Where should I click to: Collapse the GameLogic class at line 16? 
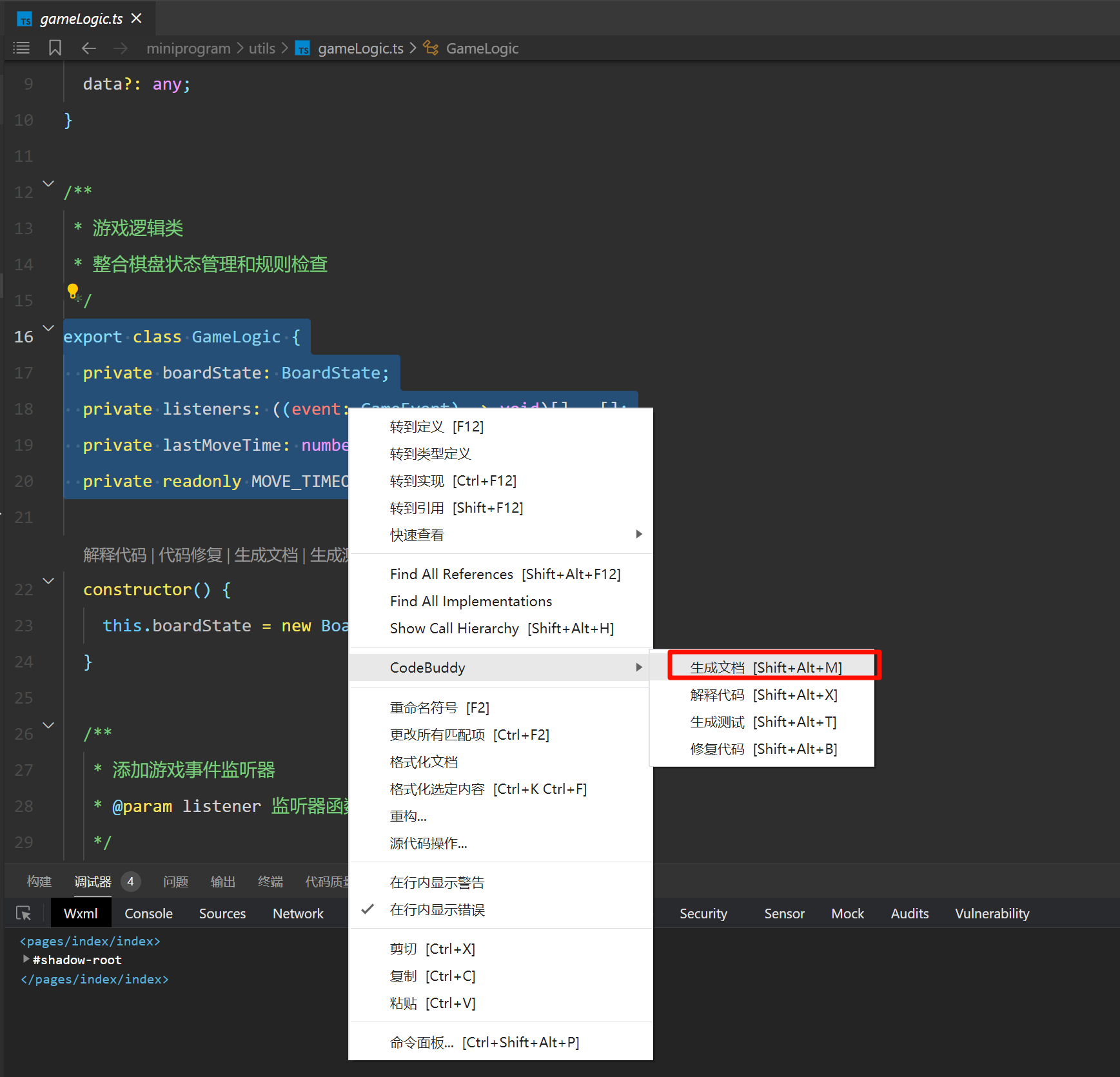[48, 328]
